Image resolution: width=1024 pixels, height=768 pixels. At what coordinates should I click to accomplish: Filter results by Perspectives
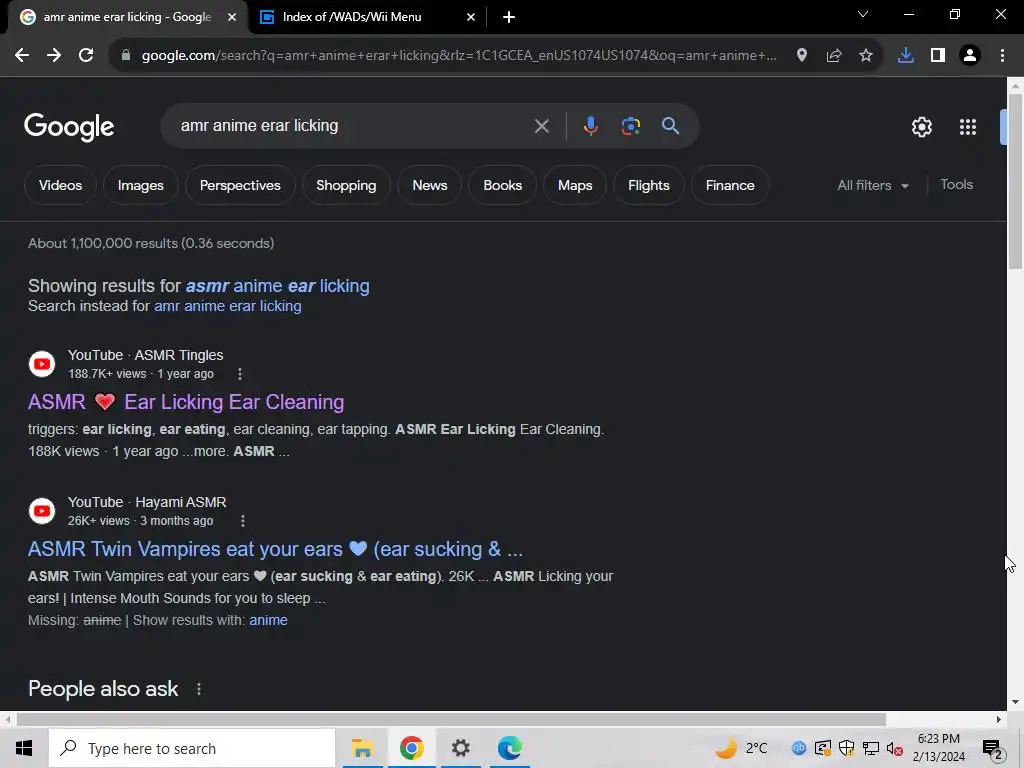pos(240,185)
